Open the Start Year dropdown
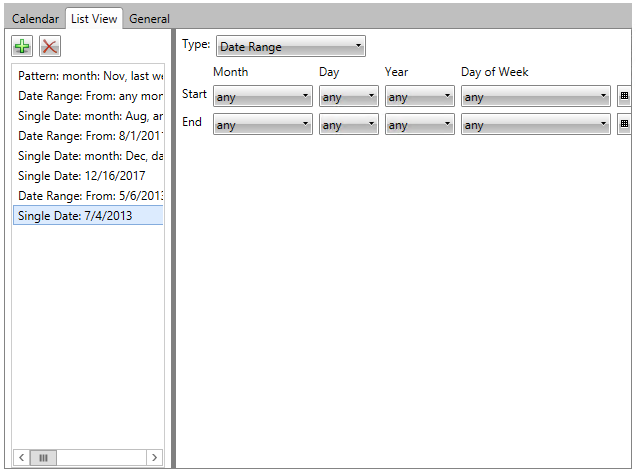636x473 pixels. point(419,97)
